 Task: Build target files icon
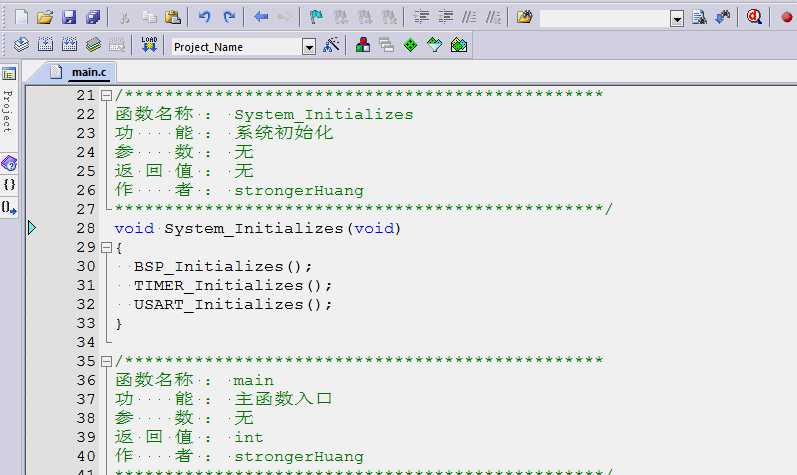(45, 45)
